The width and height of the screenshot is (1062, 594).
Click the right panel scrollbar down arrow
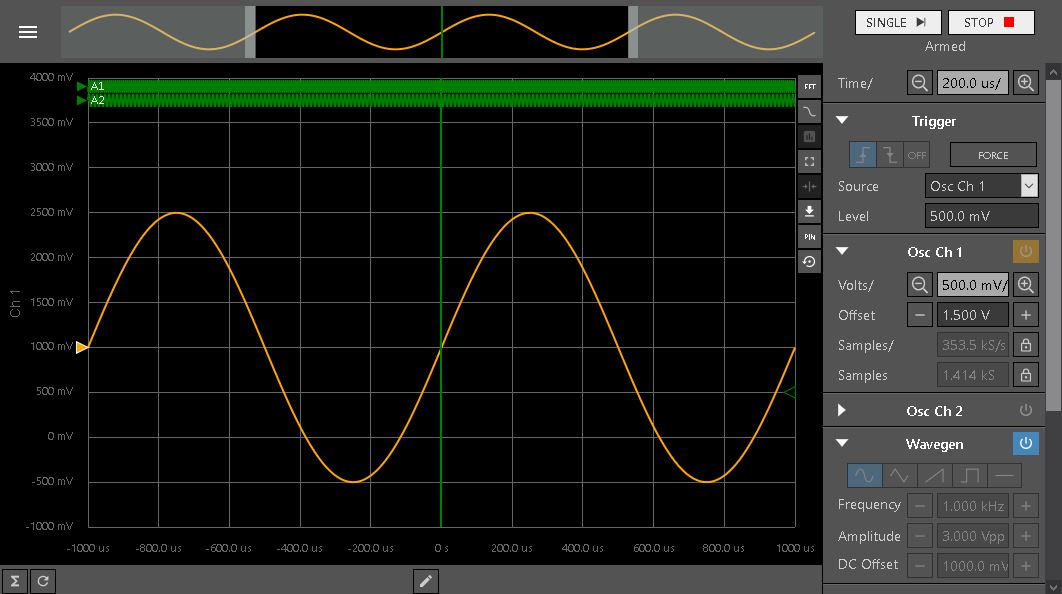point(1053,587)
